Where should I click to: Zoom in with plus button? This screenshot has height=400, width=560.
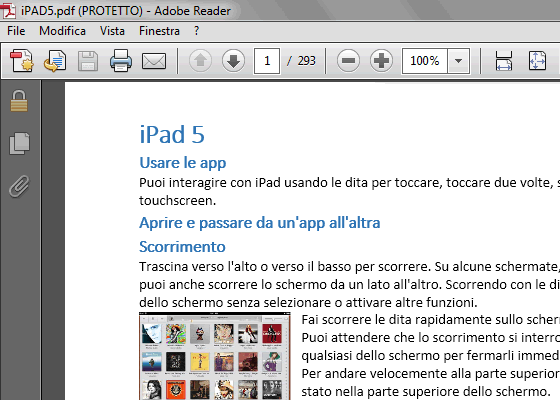click(381, 61)
